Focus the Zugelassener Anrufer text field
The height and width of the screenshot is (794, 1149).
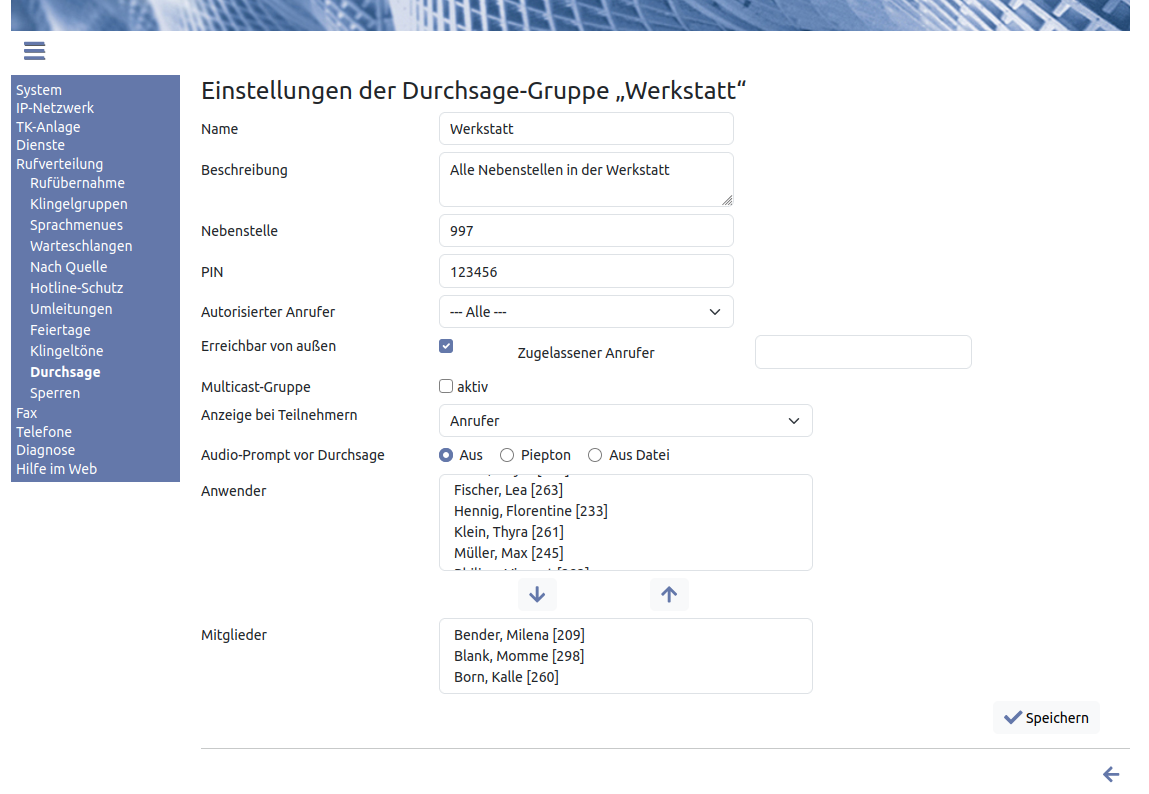click(x=863, y=352)
